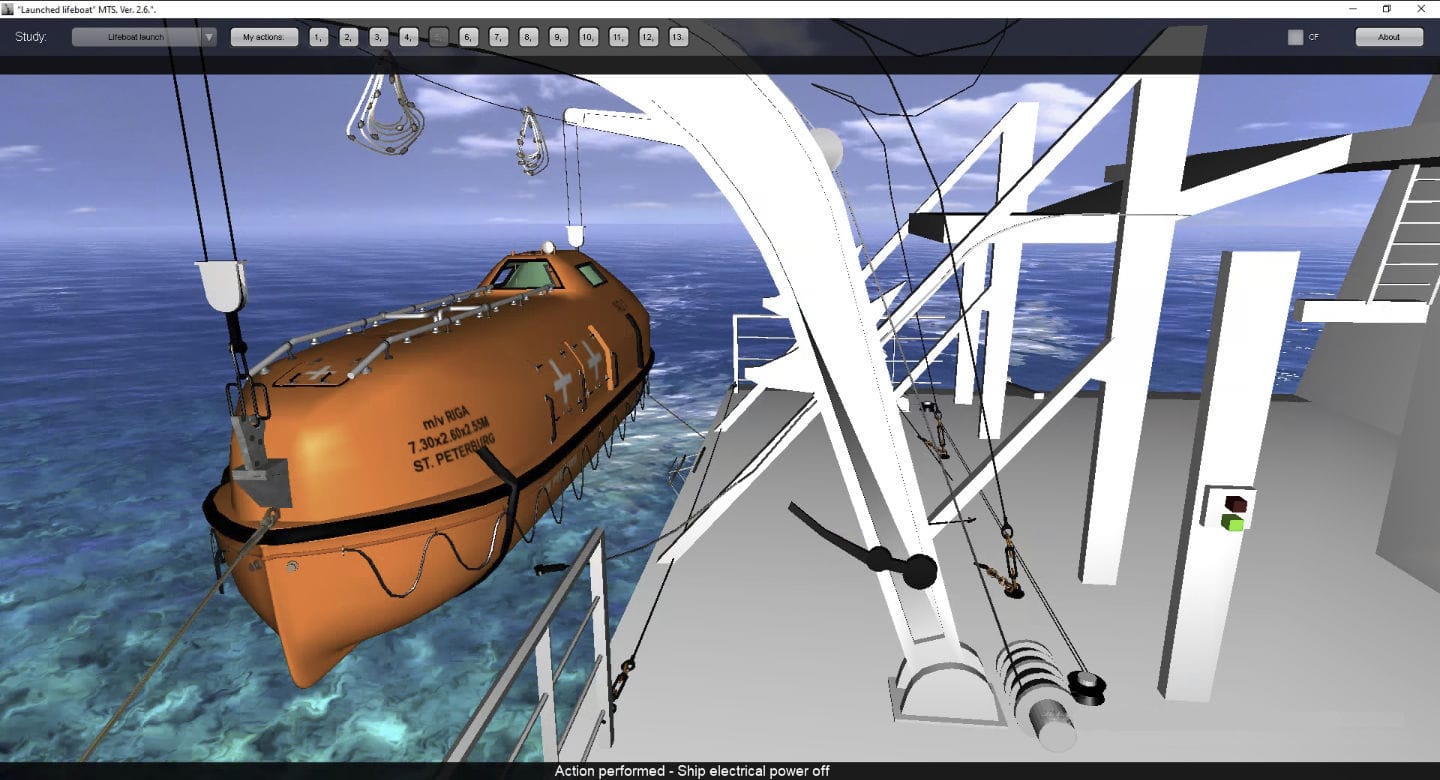Select action step 2 in the toolbar
The width and height of the screenshot is (1440, 780).
(347, 37)
